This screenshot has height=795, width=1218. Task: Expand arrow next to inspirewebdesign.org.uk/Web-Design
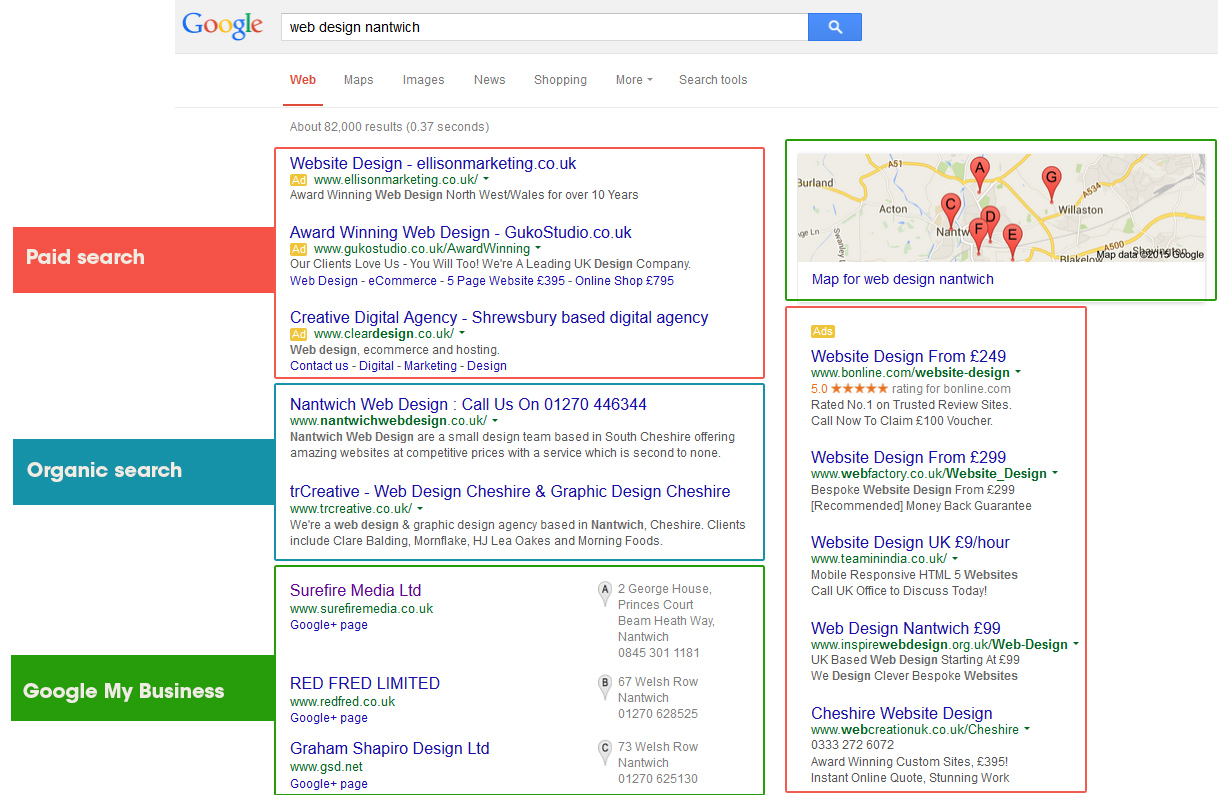coord(1076,645)
